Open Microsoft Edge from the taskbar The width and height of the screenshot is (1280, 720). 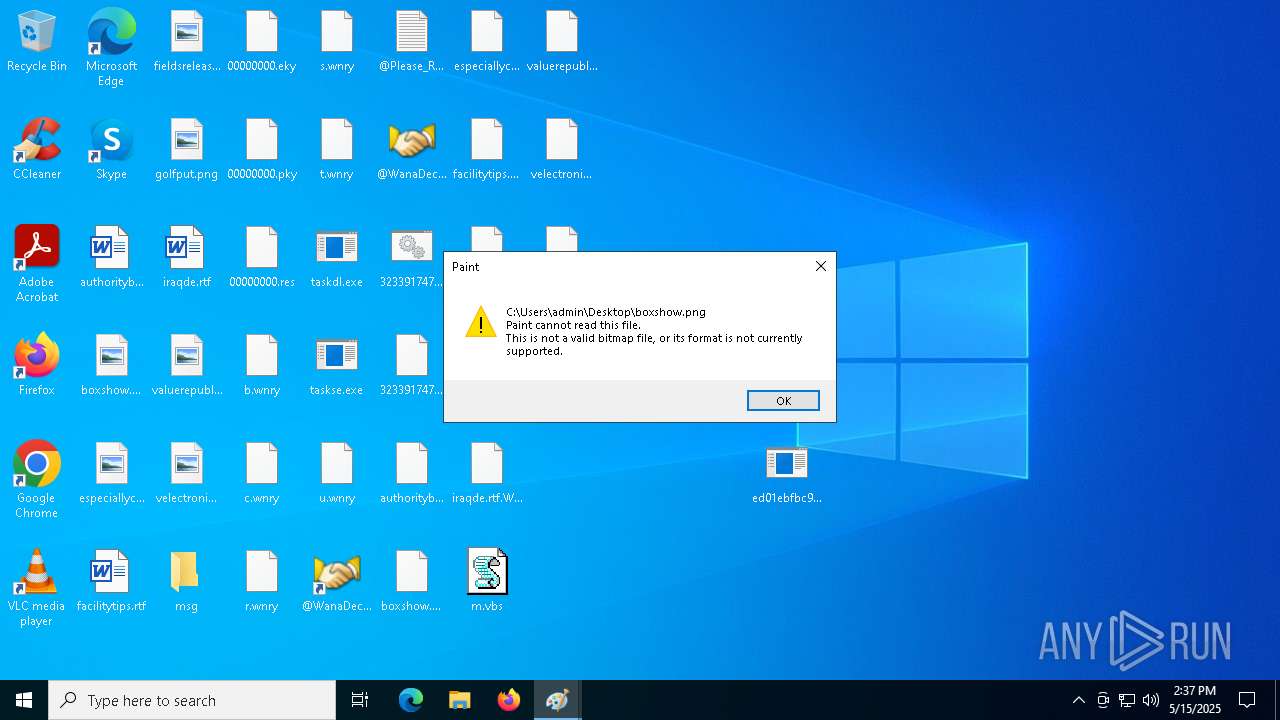(411, 700)
